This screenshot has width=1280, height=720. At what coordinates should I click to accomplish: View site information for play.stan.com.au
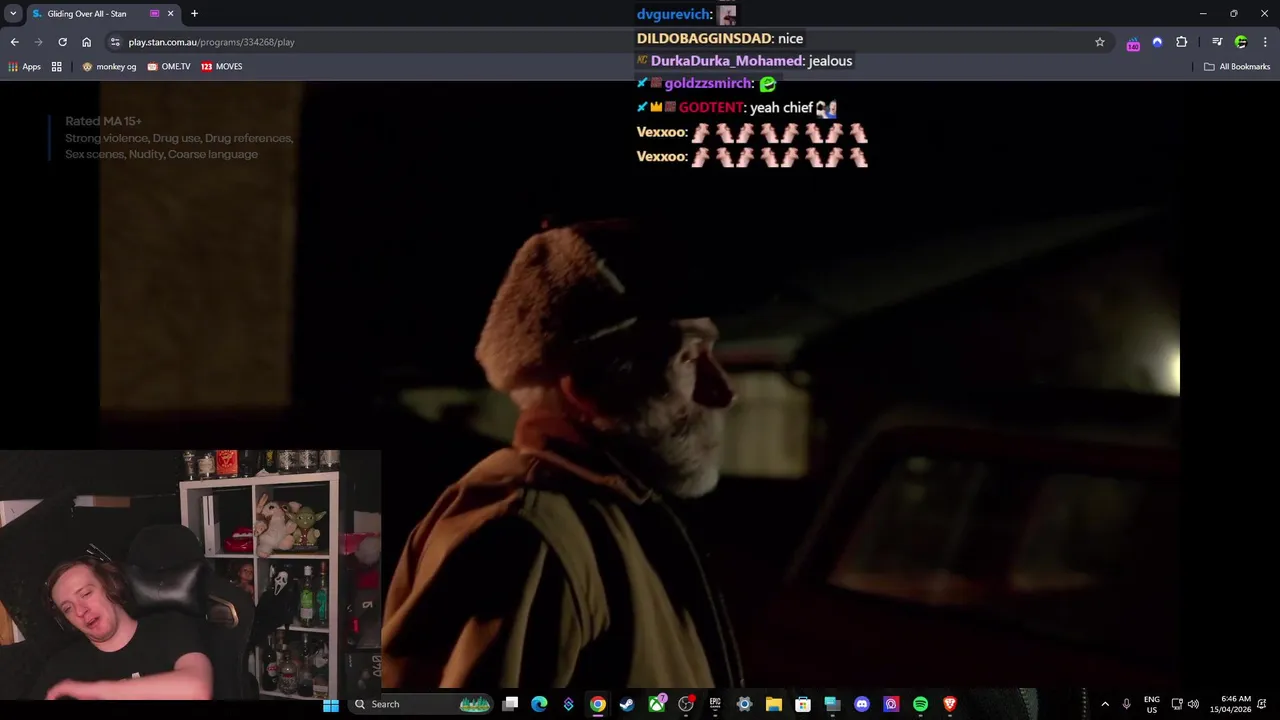click(x=115, y=42)
